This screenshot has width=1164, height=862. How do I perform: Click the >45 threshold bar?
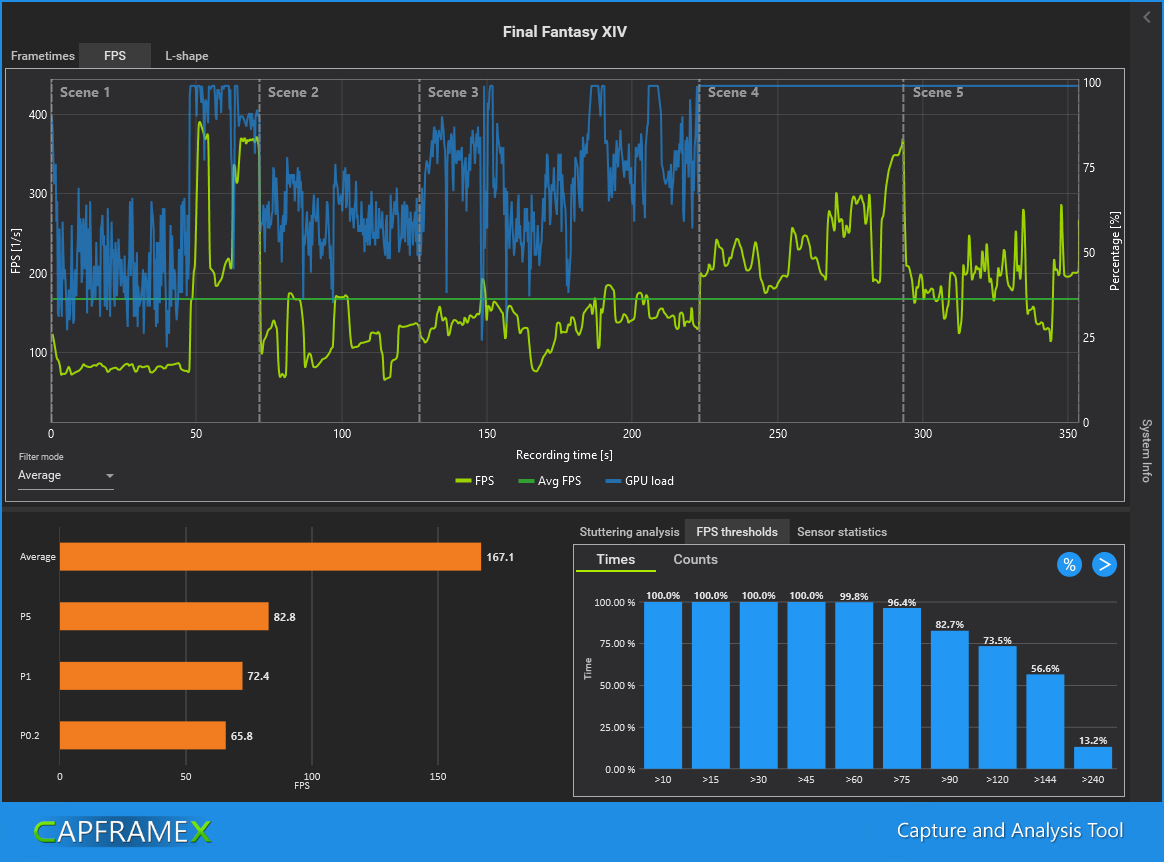(x=806, y=685)
